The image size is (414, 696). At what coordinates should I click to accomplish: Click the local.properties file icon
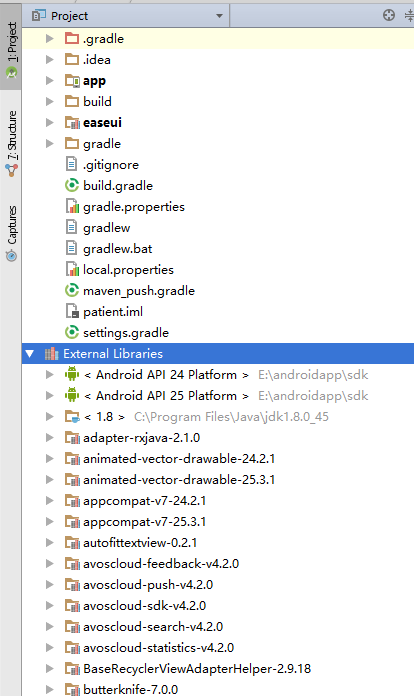click(72, 269)
